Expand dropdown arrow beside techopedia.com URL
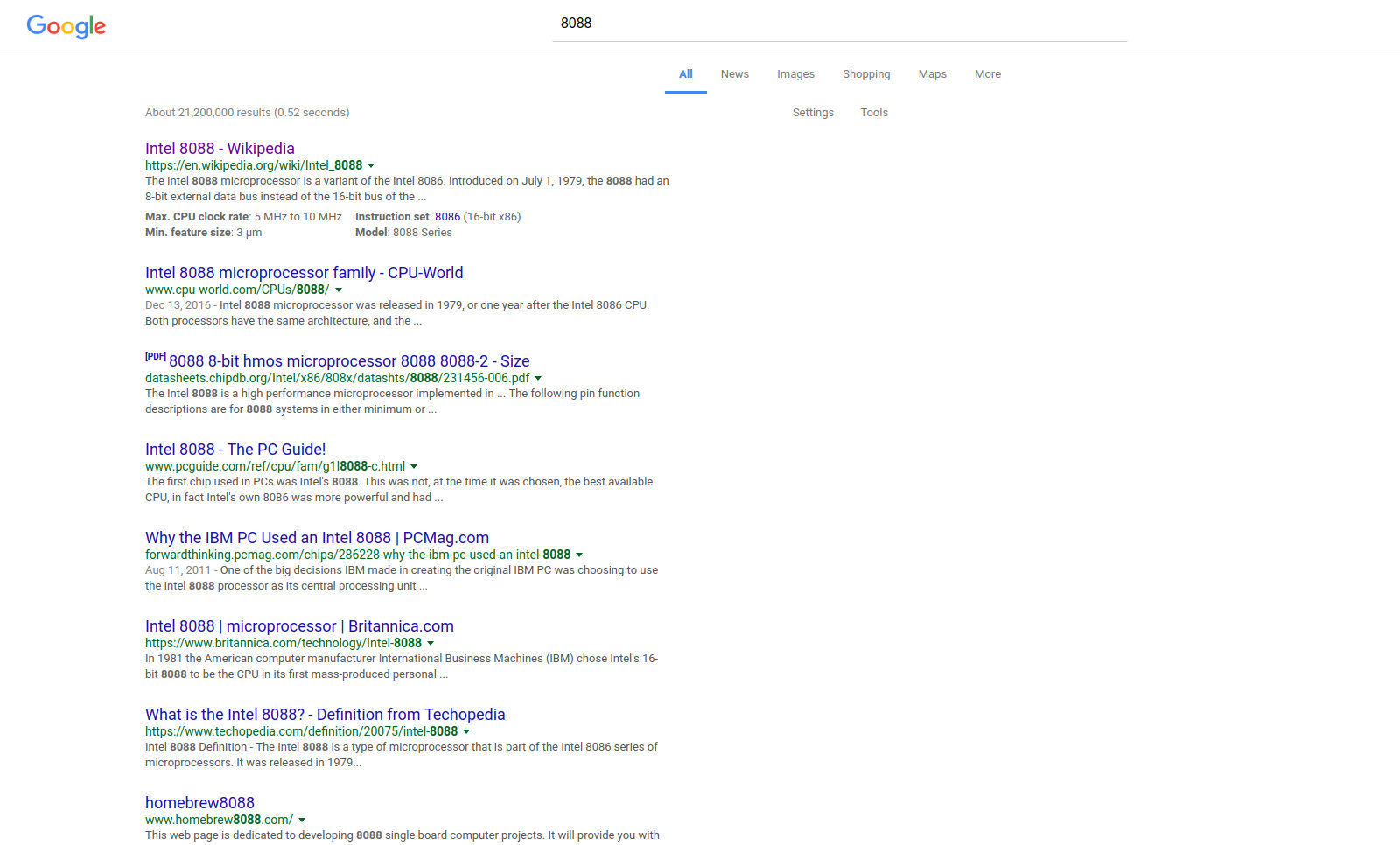This screenshot has height=845, width=1400. (466, 731)
